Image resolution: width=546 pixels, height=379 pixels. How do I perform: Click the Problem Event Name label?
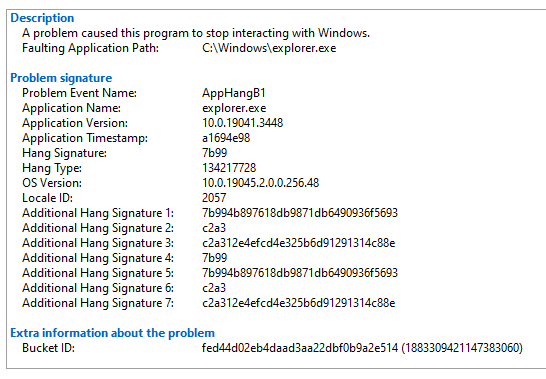pos(79,93)
